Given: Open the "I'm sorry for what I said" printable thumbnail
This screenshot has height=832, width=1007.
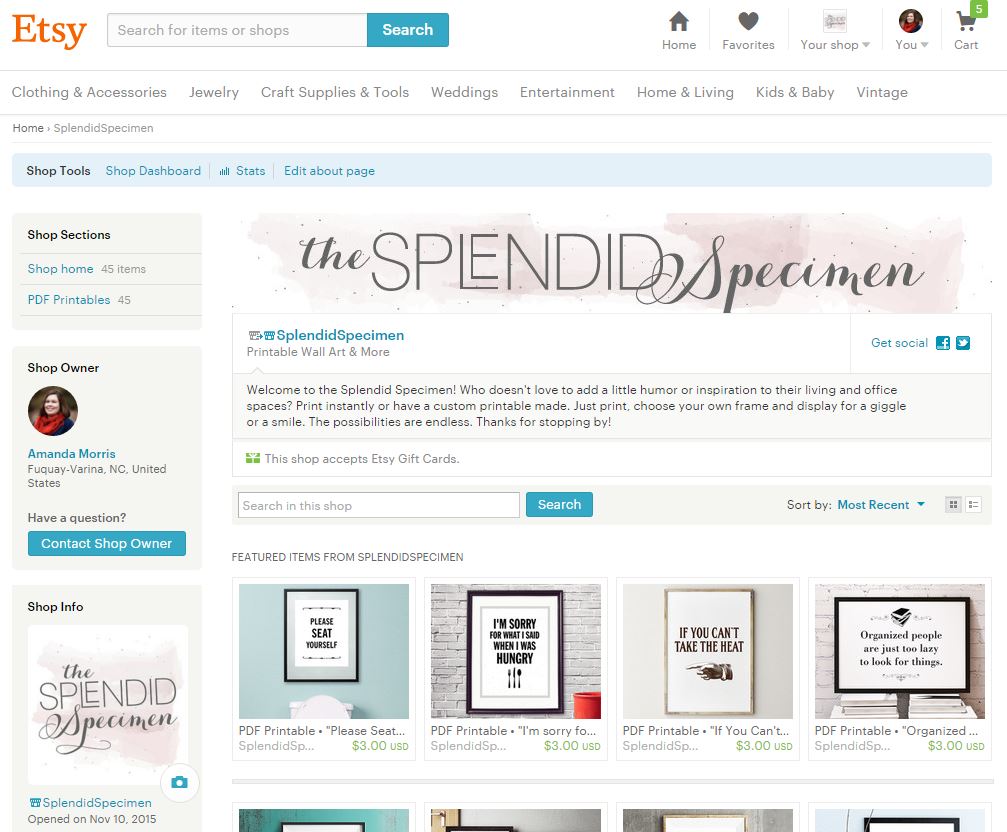Looking at the screenshot, I should tap(516, 651).
